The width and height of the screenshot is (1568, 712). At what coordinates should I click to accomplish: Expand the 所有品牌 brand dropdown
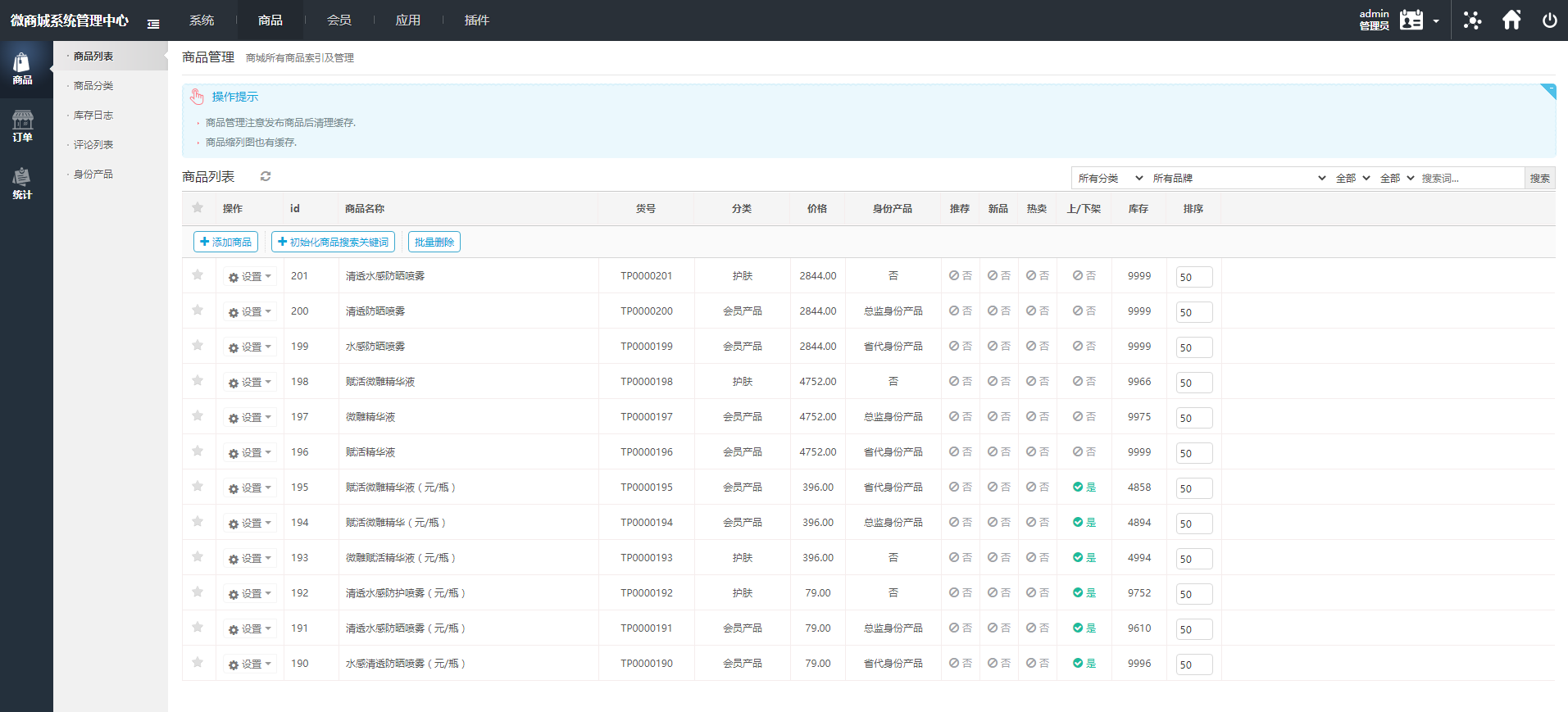tap(1238, 178)
